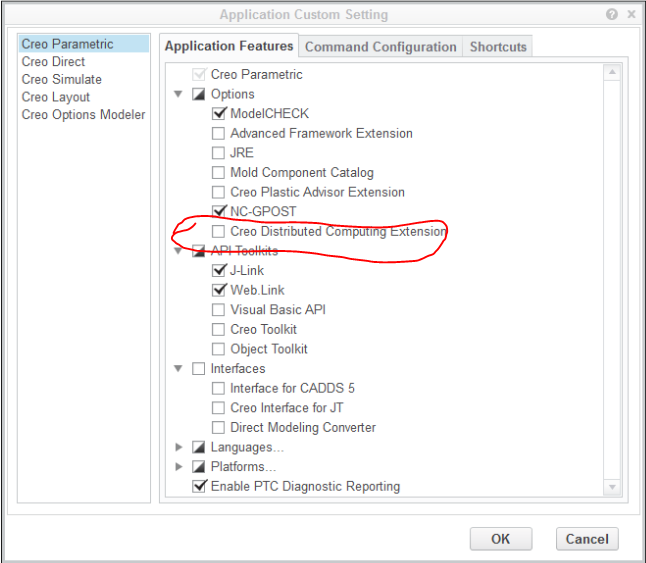Enable Creo Plastic Advisor Extension
The image size is (646, 563).
(x=218, y=192)
